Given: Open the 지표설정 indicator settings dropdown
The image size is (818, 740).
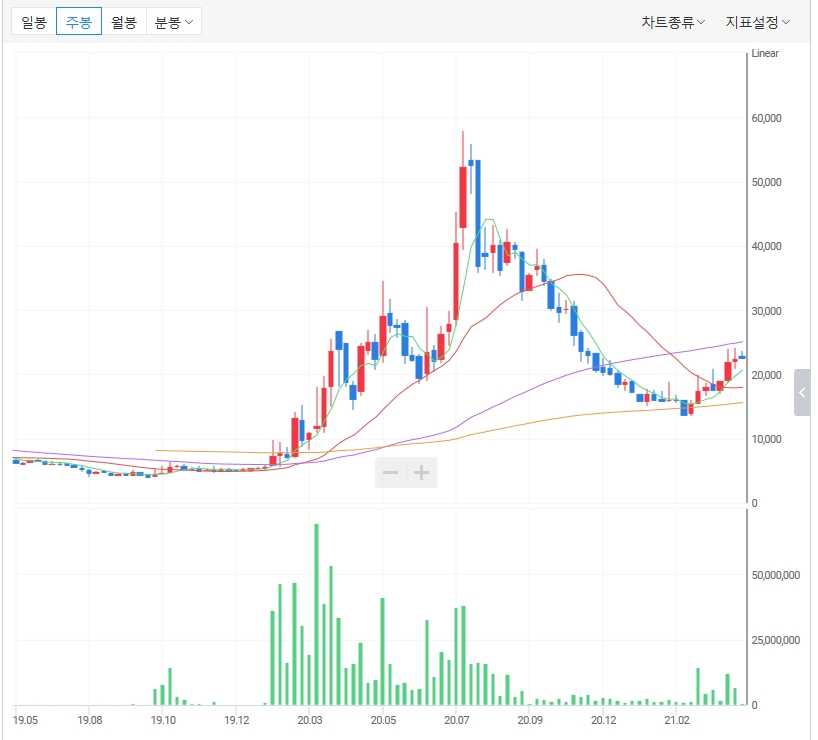Looking at the screenshot, I should pos(758,22).
